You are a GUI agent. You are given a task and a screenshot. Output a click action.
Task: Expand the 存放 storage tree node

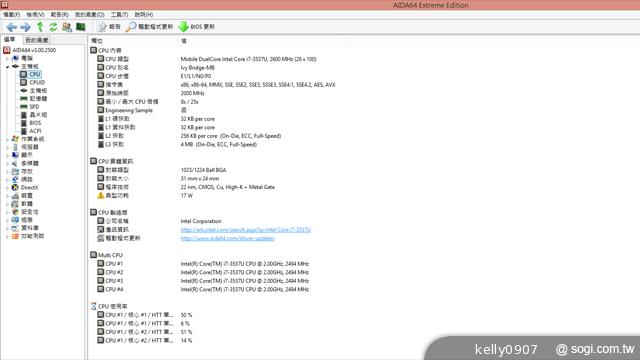coord(7,171)
